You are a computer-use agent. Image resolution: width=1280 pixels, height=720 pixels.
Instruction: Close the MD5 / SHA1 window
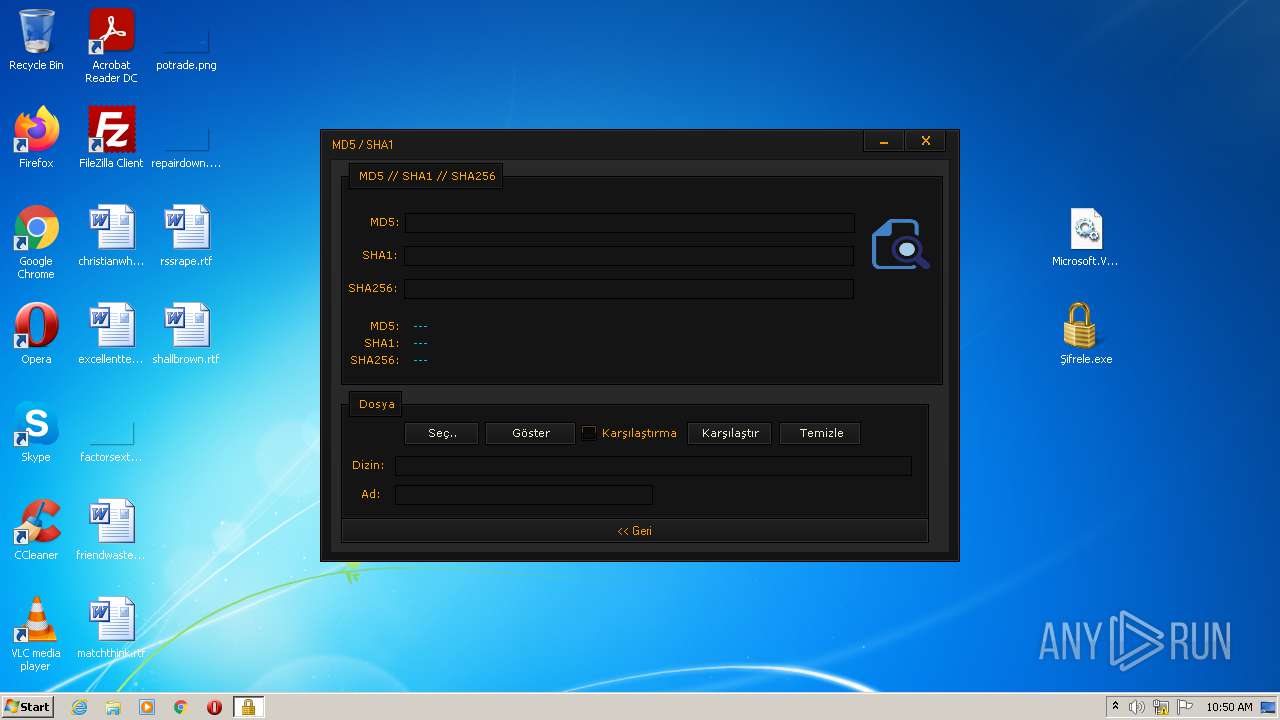coord(926,142)
